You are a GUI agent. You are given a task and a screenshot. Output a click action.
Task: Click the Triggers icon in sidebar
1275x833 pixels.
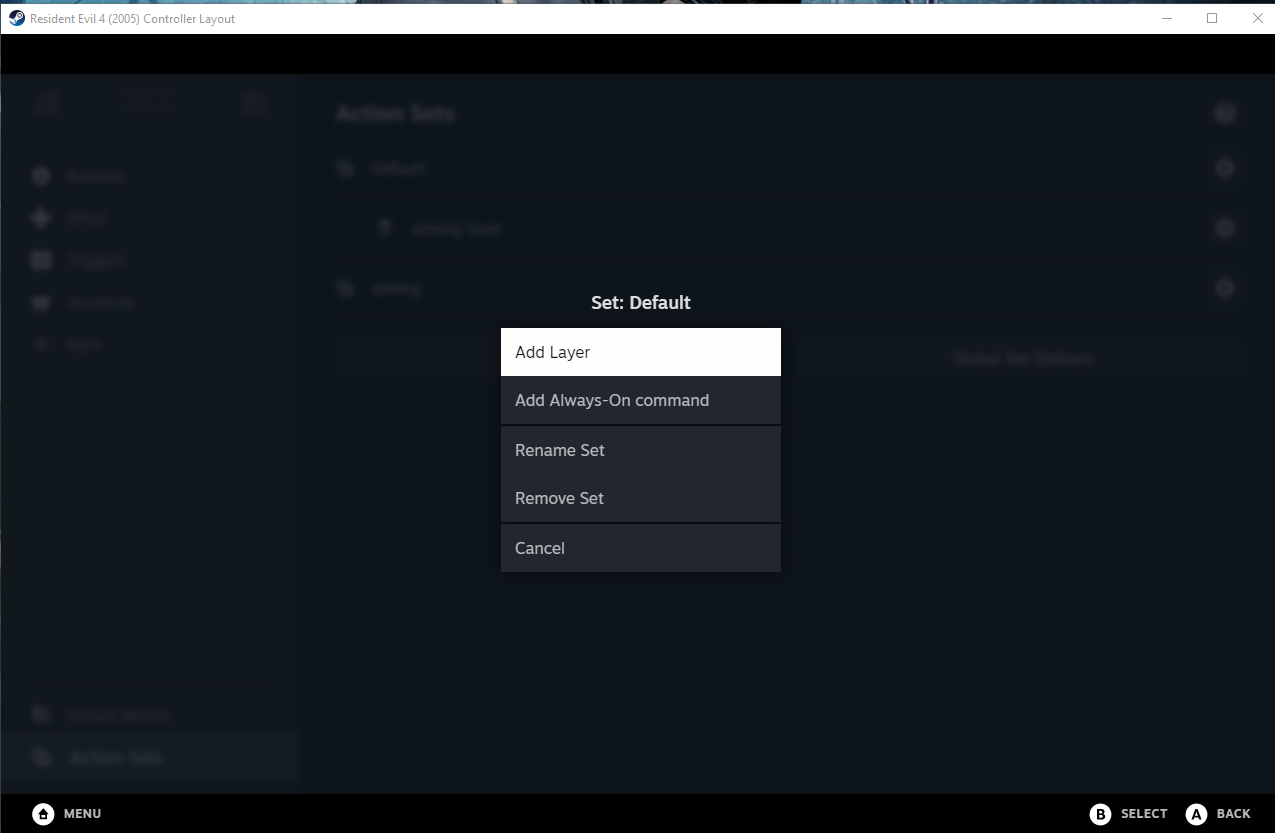pyautogui.click(x=41, y=260)
